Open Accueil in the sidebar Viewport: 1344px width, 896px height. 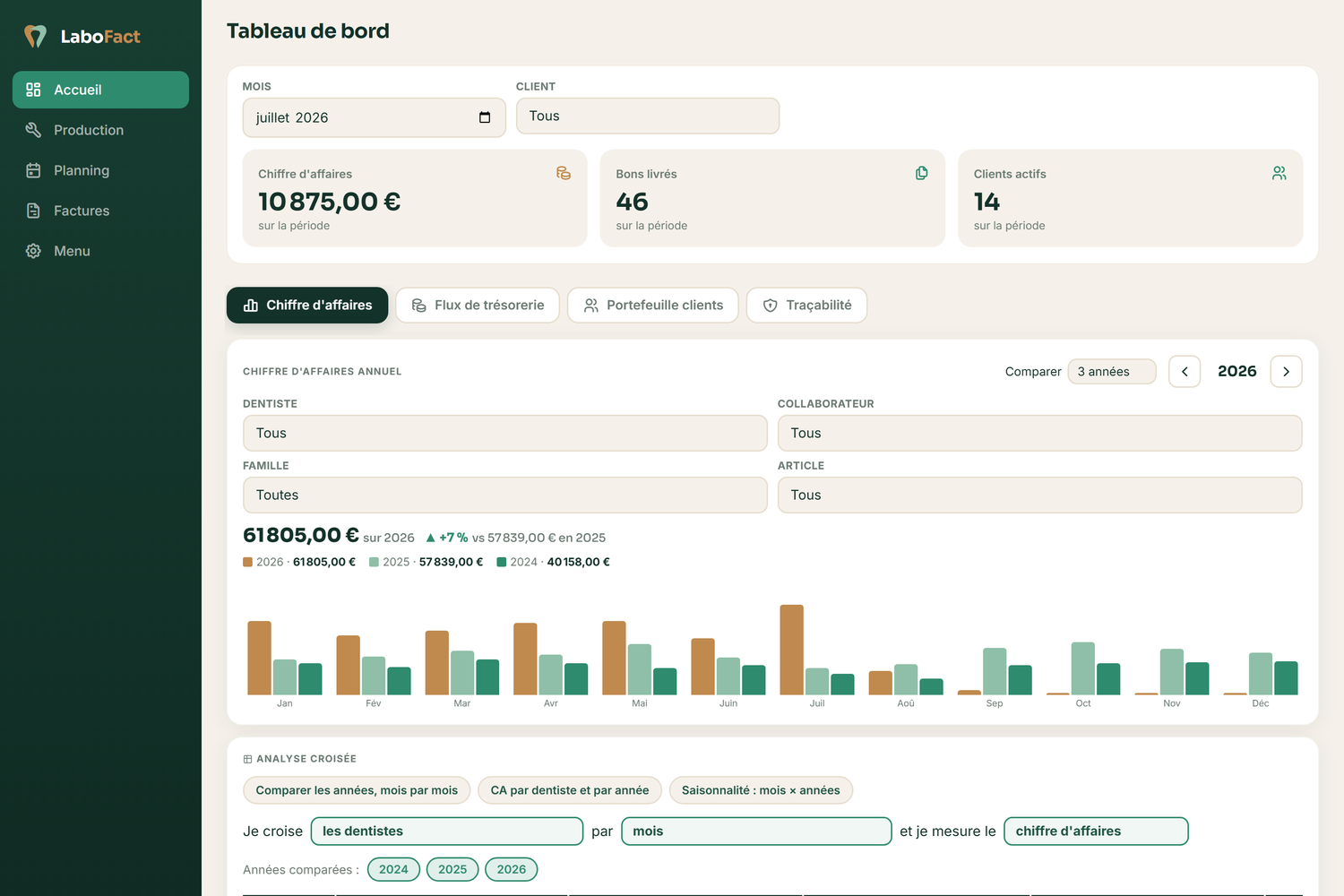click(100, 90)
